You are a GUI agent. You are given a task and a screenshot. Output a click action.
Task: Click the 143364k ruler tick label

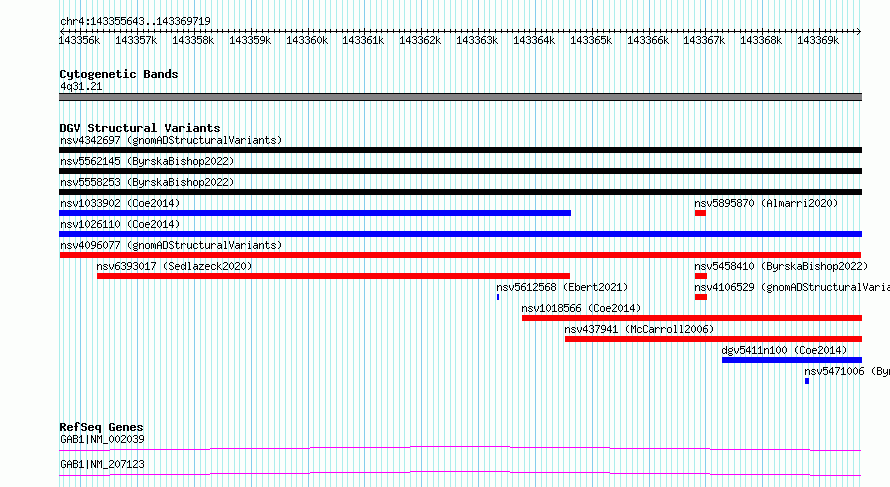tap(534, 40)
